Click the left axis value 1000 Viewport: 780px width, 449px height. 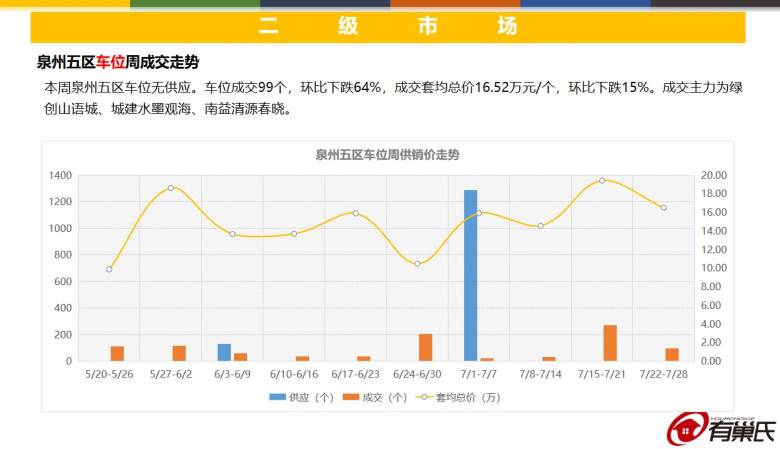[x=60, y=228]
